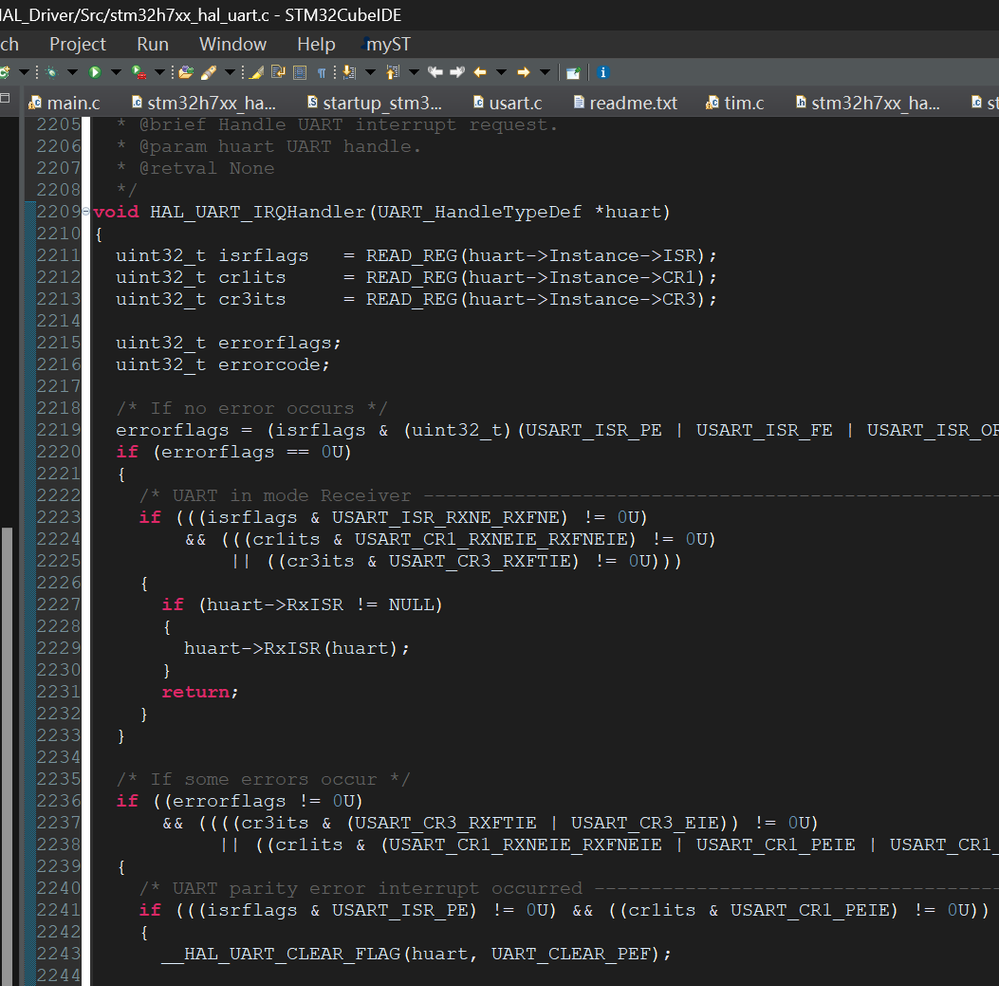Switch to the readme.txt tab
Screen dimensions: 999x986
632,103
